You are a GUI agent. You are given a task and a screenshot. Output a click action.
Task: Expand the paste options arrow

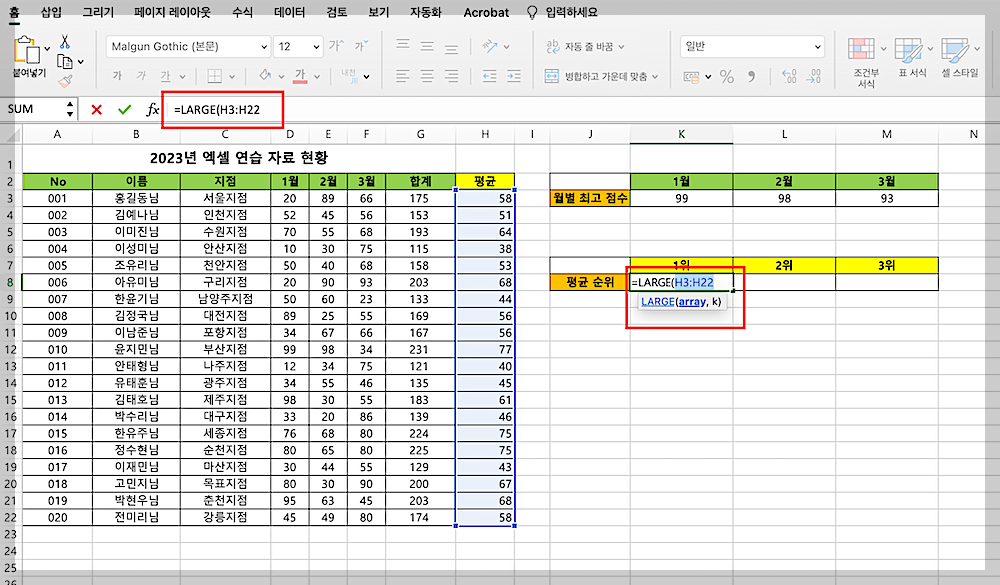(x=47, y=48)
